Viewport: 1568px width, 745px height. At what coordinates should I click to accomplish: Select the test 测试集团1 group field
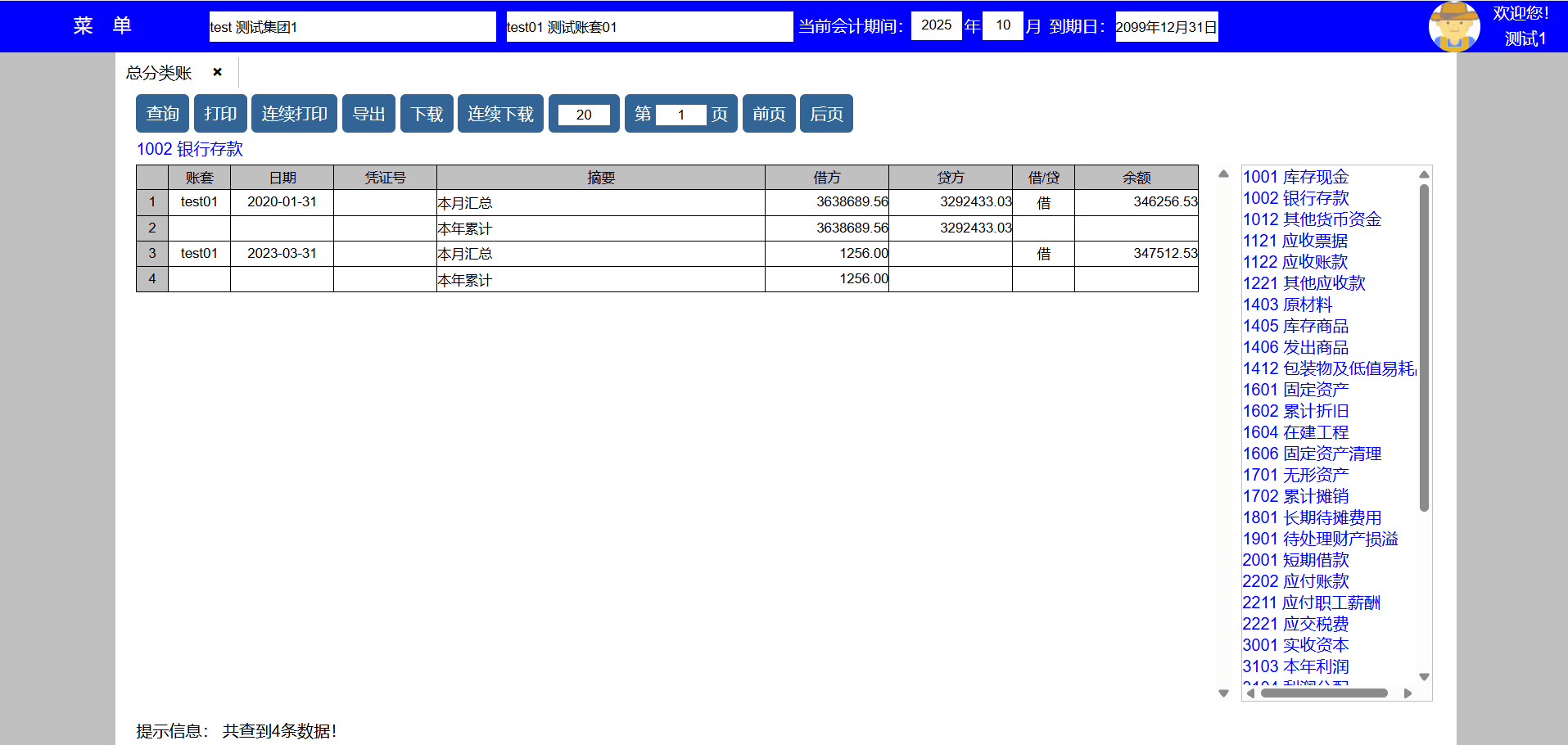[352, 26]
